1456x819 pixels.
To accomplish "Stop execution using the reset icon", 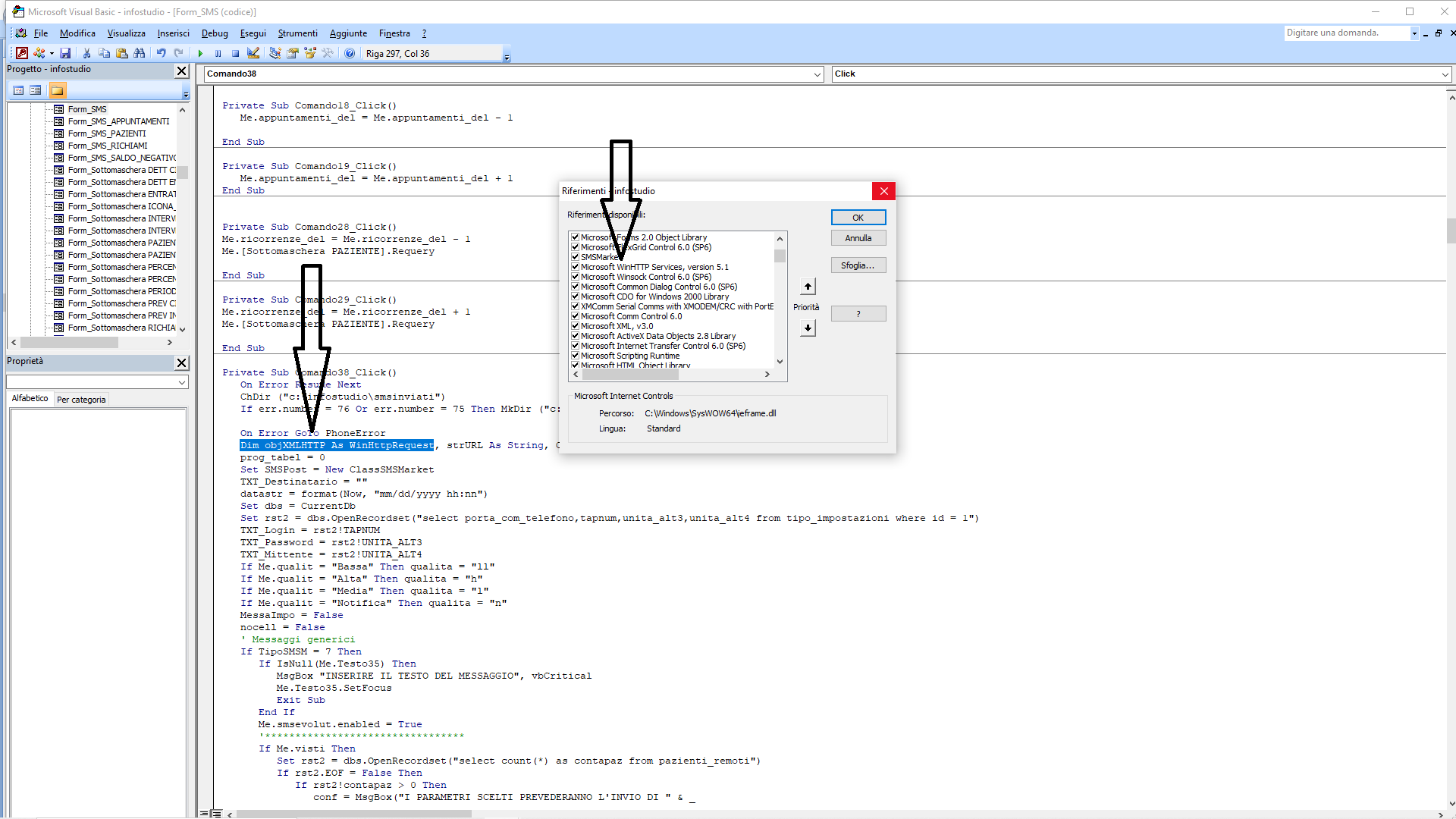I will coord(235,53).
